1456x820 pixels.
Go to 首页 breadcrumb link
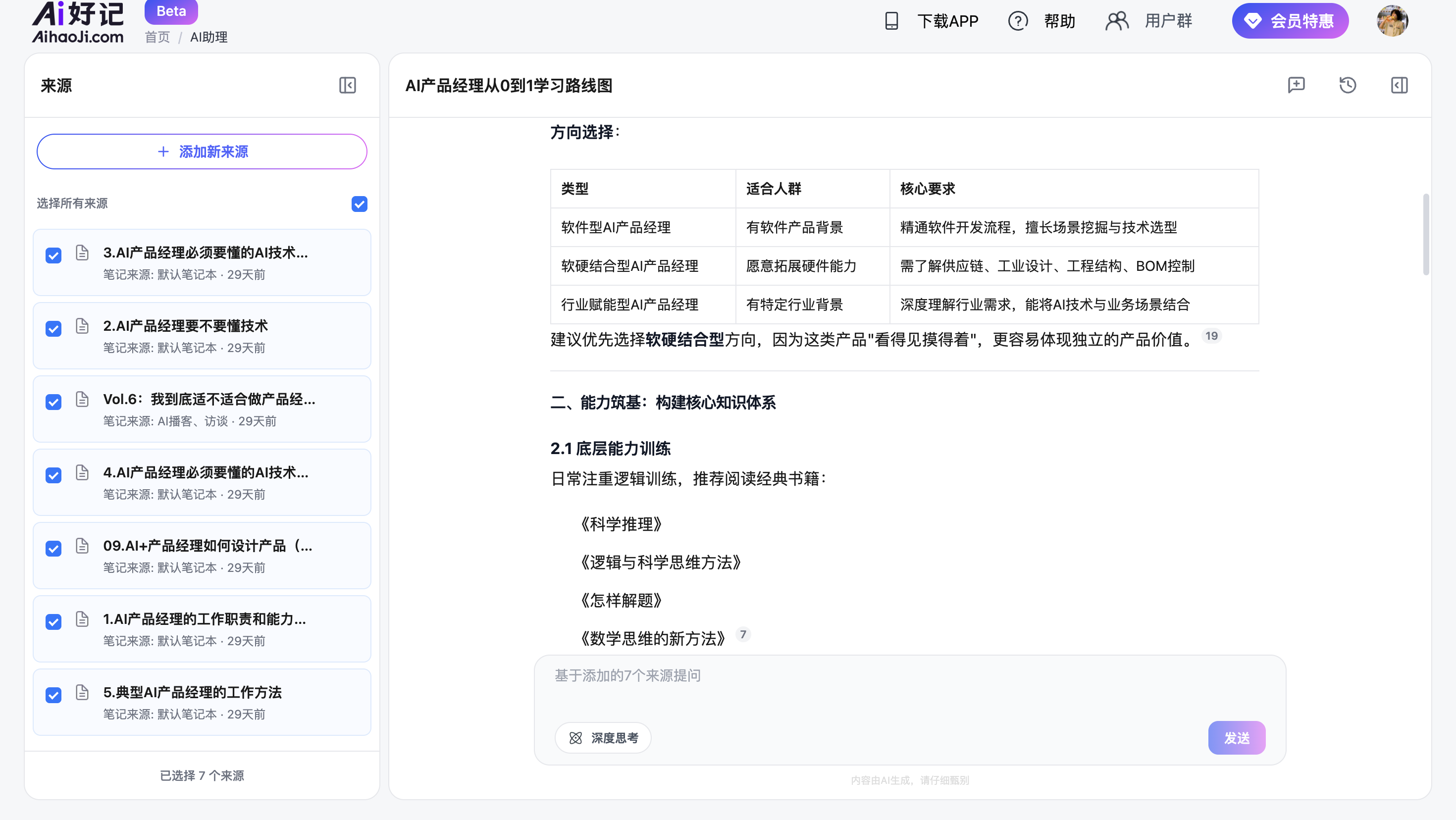click(x=157, y=37)
